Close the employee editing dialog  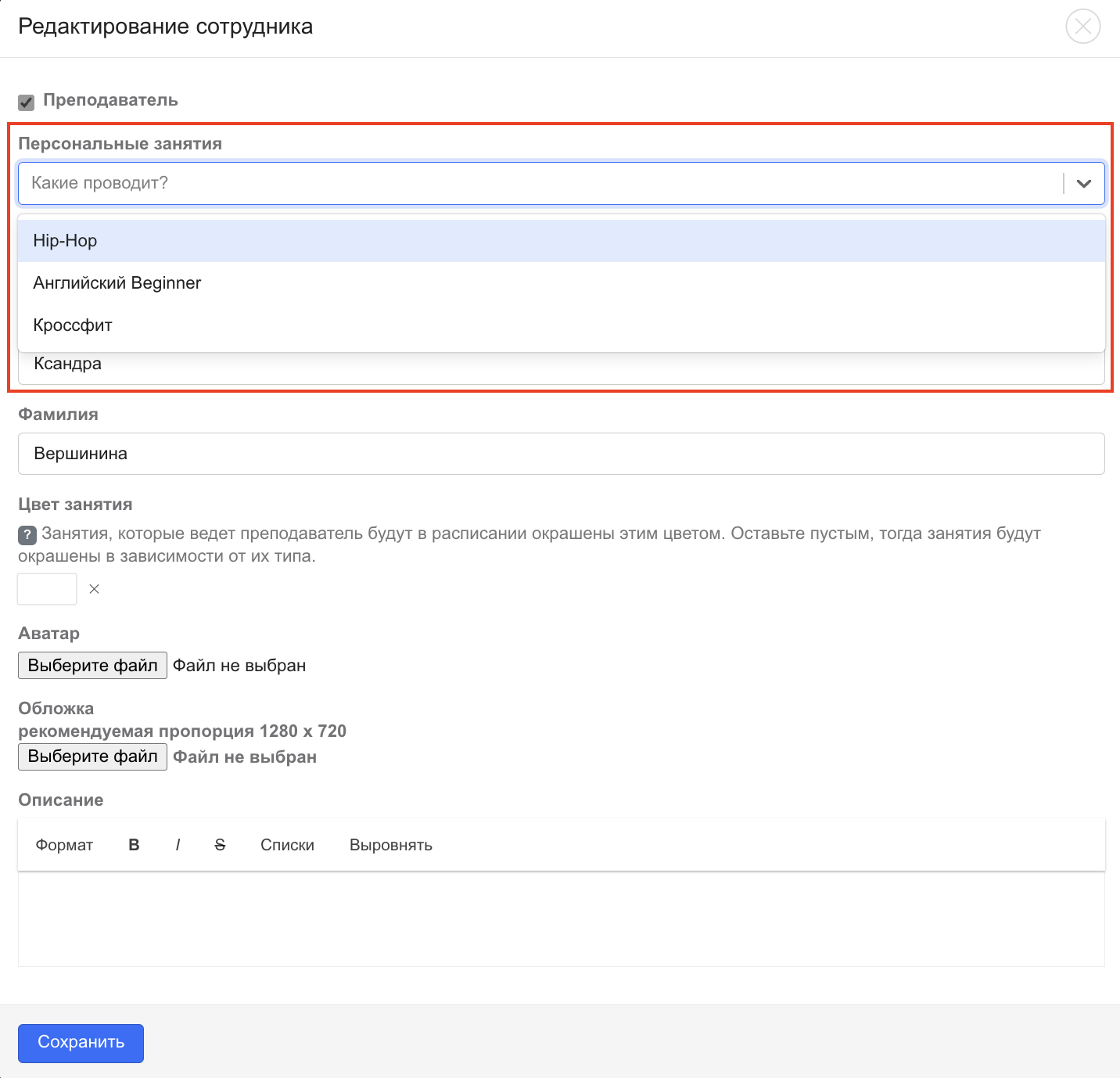point(1082,27)
